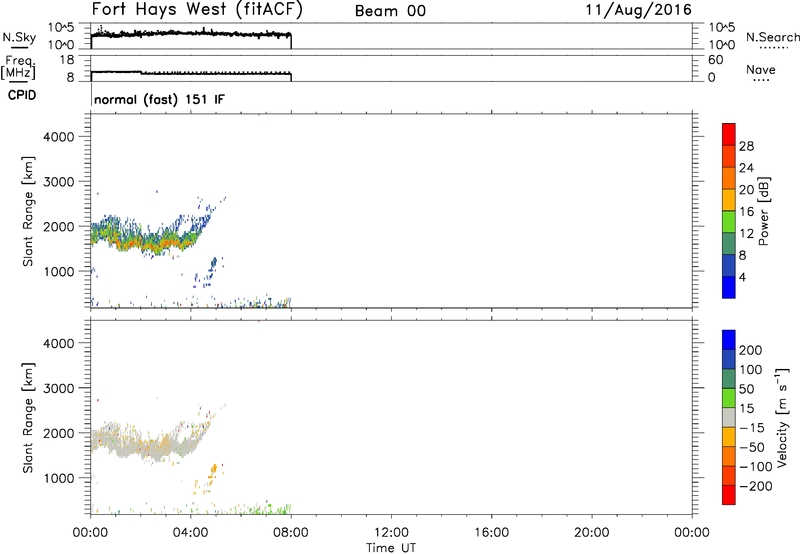800x554 pixels.
Task: Click the '-200' label on Velocity colorbar
Action: [755, 486]
